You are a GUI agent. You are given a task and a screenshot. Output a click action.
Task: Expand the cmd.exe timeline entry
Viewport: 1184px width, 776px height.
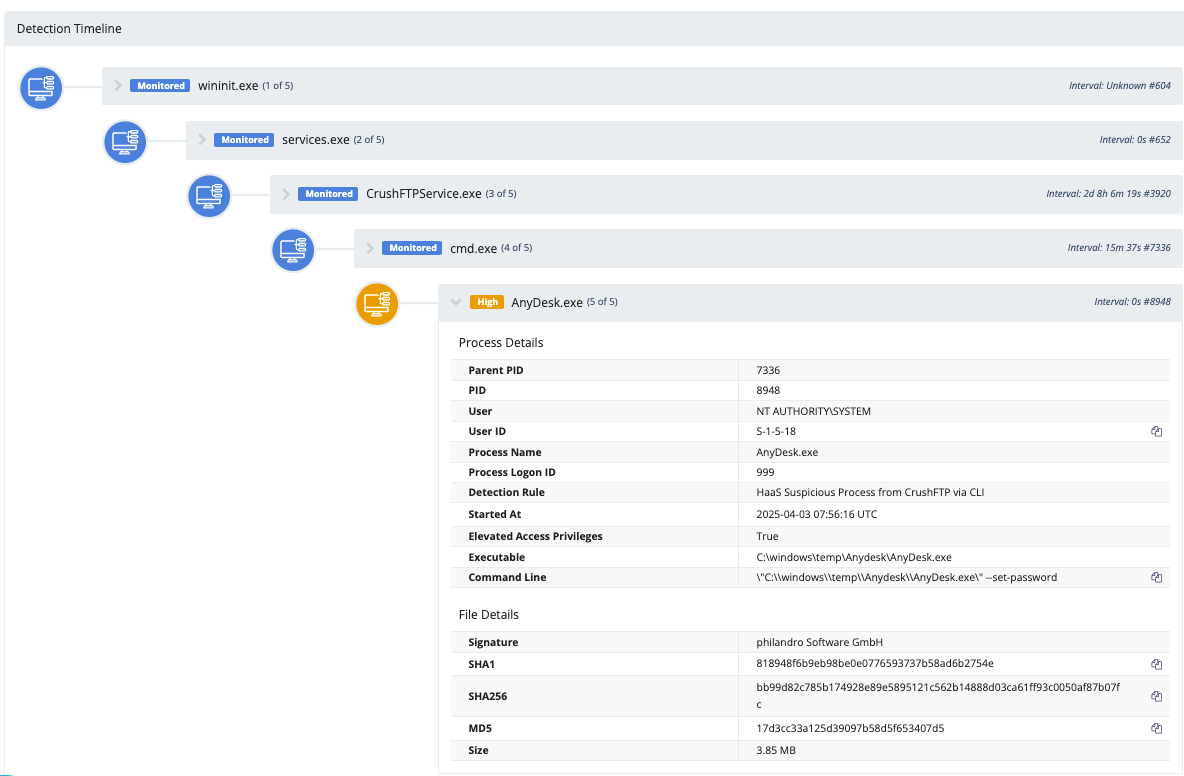369,248
